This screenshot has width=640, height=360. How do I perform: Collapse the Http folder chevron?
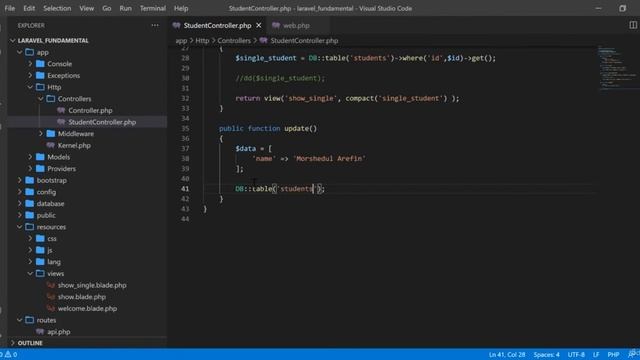click(30, 87)
